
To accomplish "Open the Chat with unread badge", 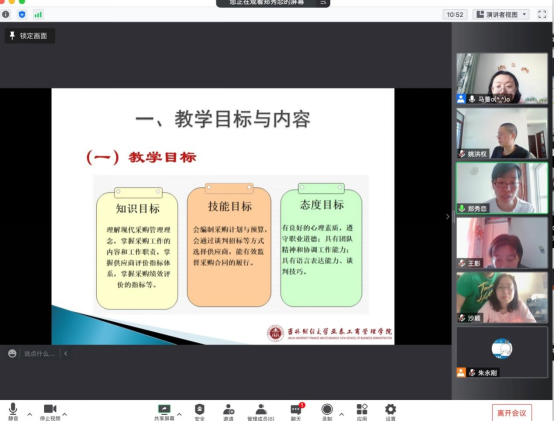I will coord(296,412).
